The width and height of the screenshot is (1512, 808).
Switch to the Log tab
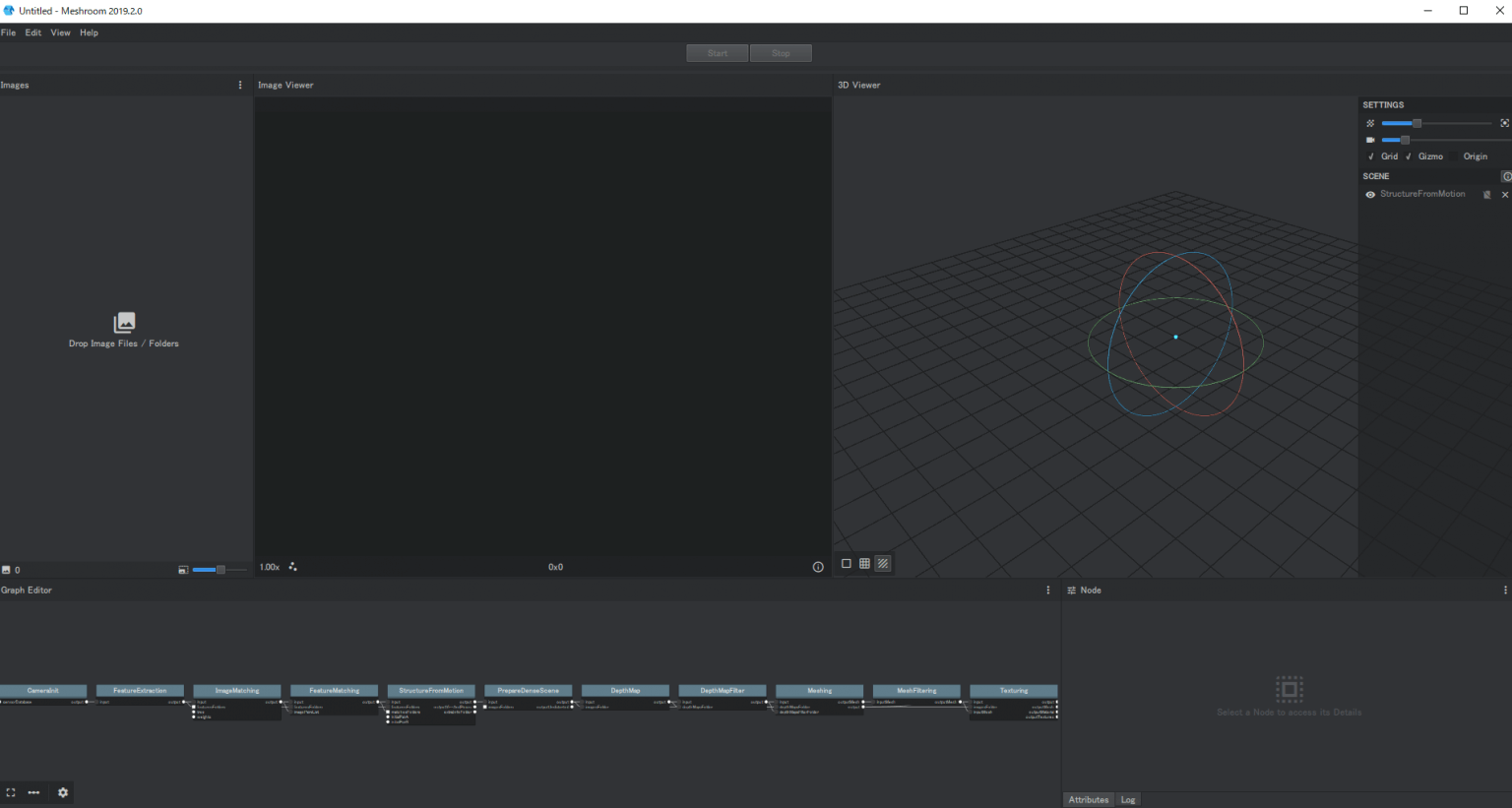tap(1128, 799)
